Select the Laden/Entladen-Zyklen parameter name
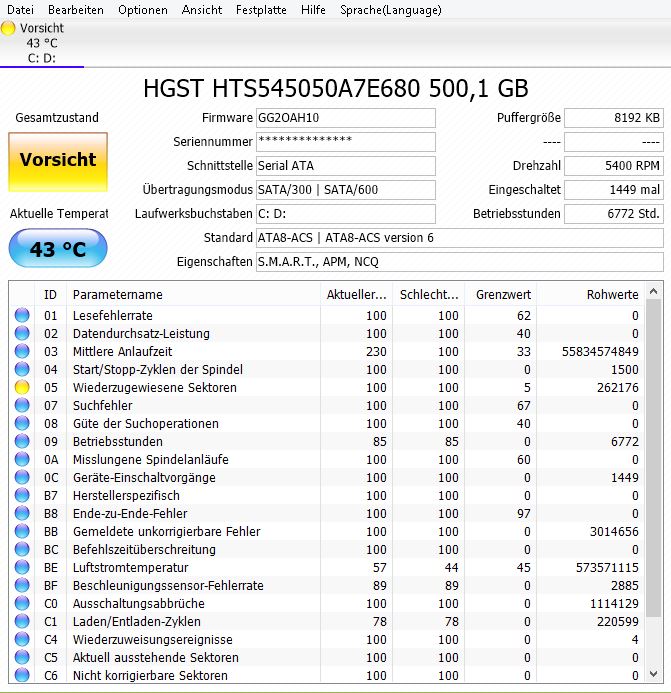This screenshot has height=693, width=671. pyautogui.click(x=137, y=622)
